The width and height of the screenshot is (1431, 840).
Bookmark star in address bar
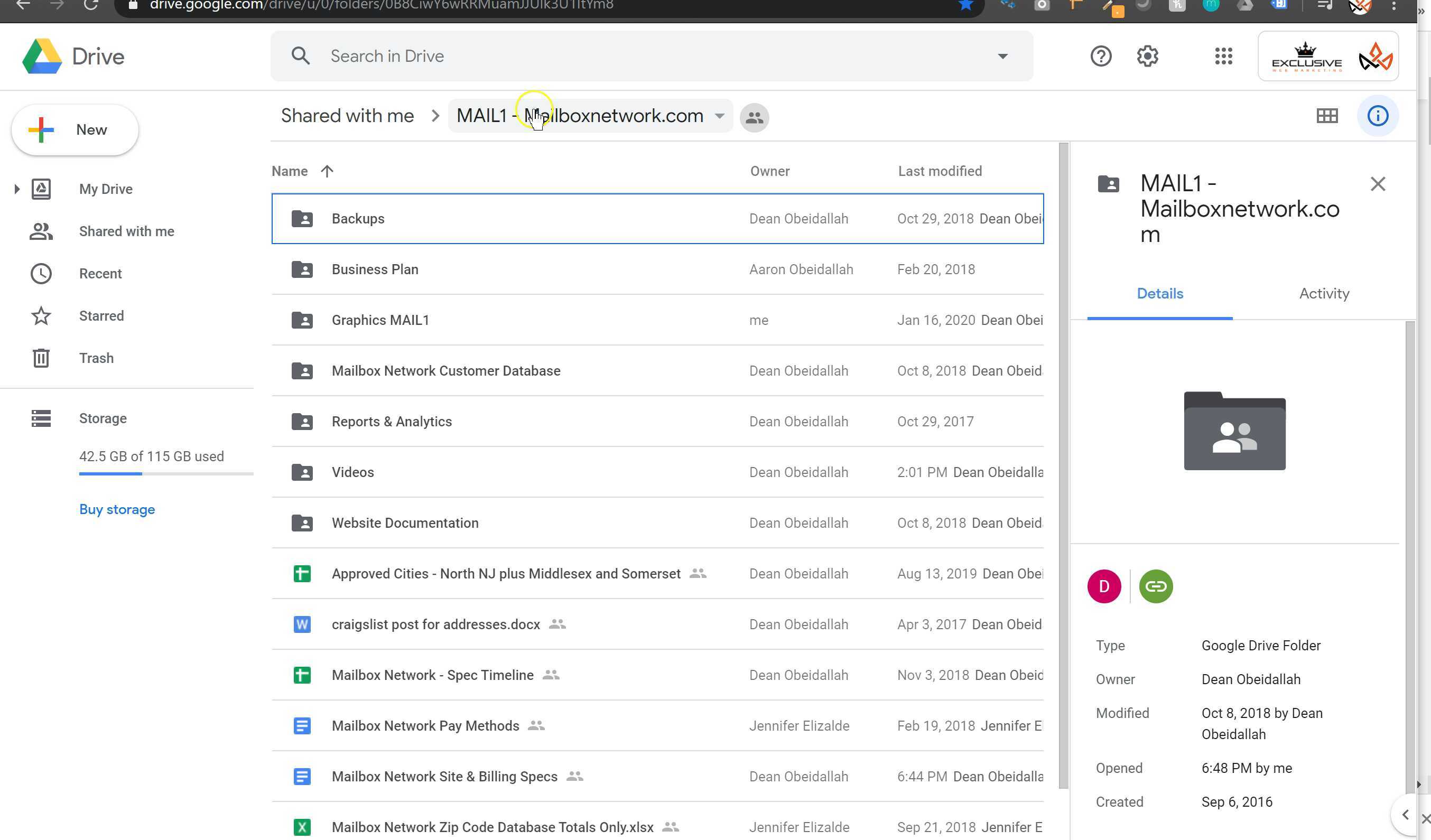965,6
